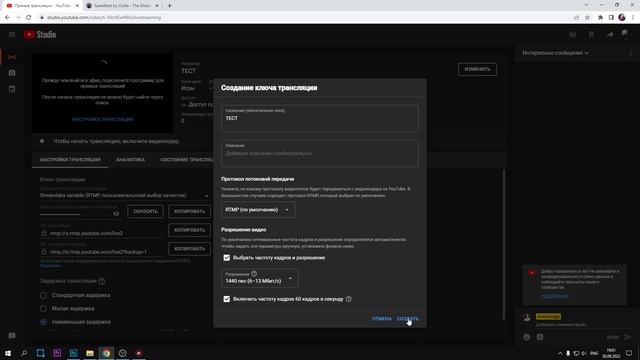The height and width of the screenshot is (360, 640).
Task: Open the YouTube Studio hamburger menu
Action: 12,35
